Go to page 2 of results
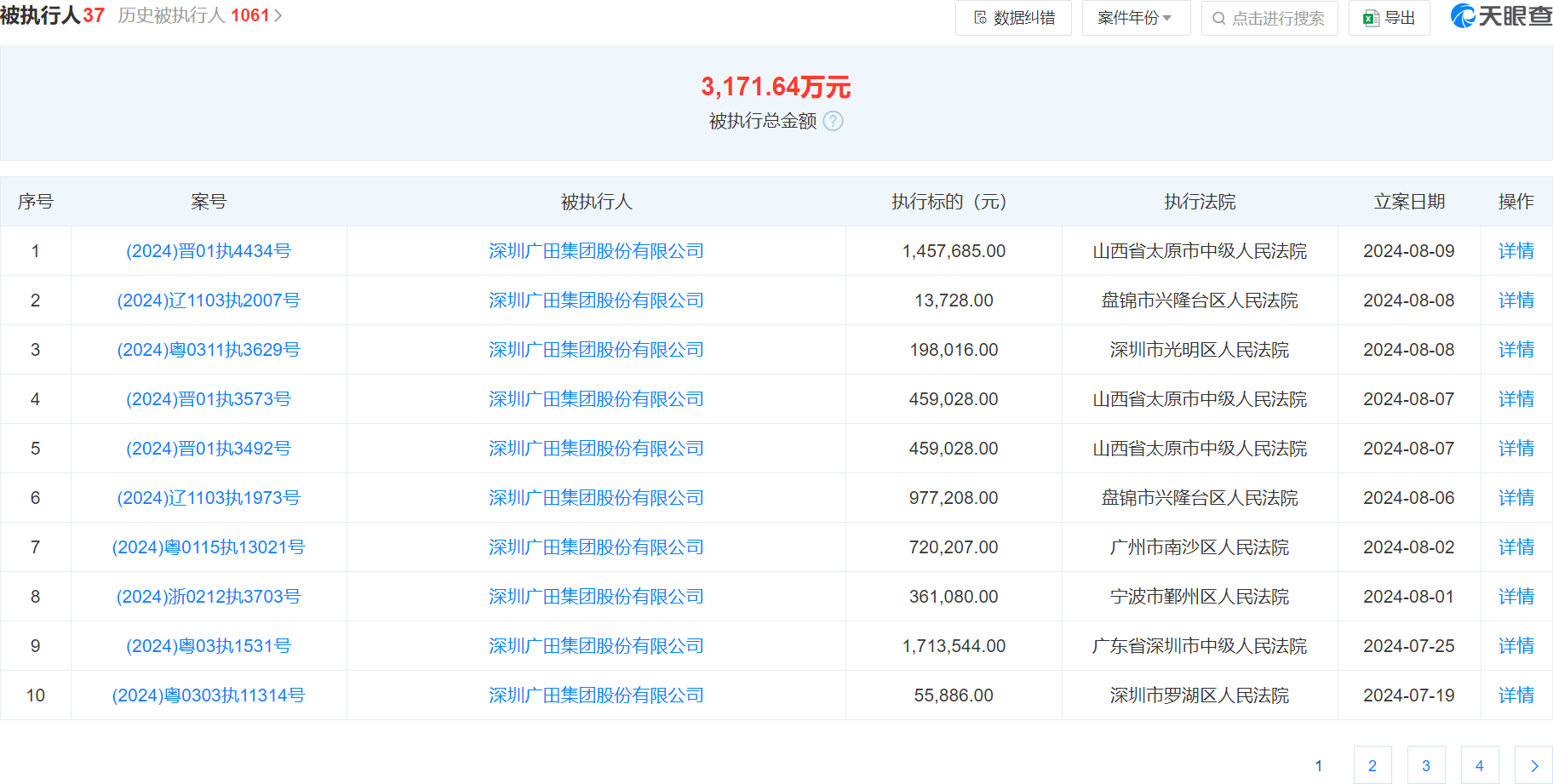This screenshot has width=1553, height=784. coord(1372,765)
